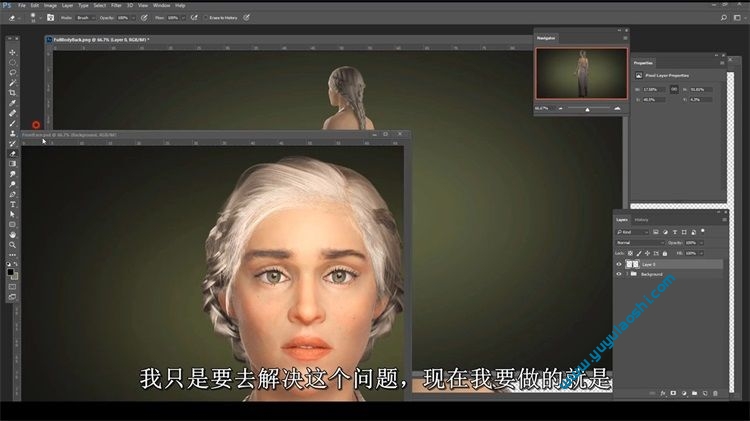Select the Gradient tool

click(x=12, y=164)
